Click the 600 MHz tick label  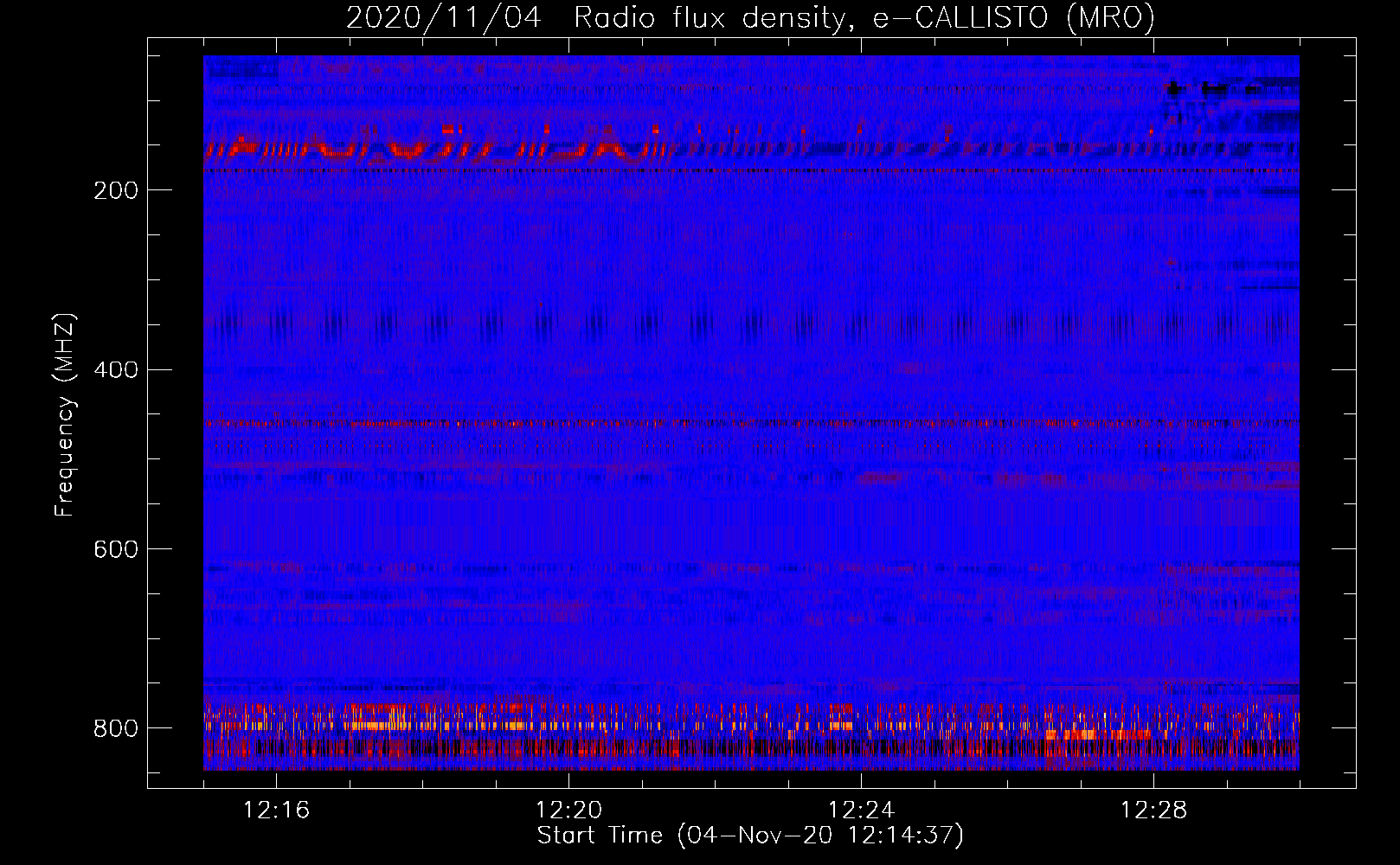pyautogui.click(x=115, y=549)
